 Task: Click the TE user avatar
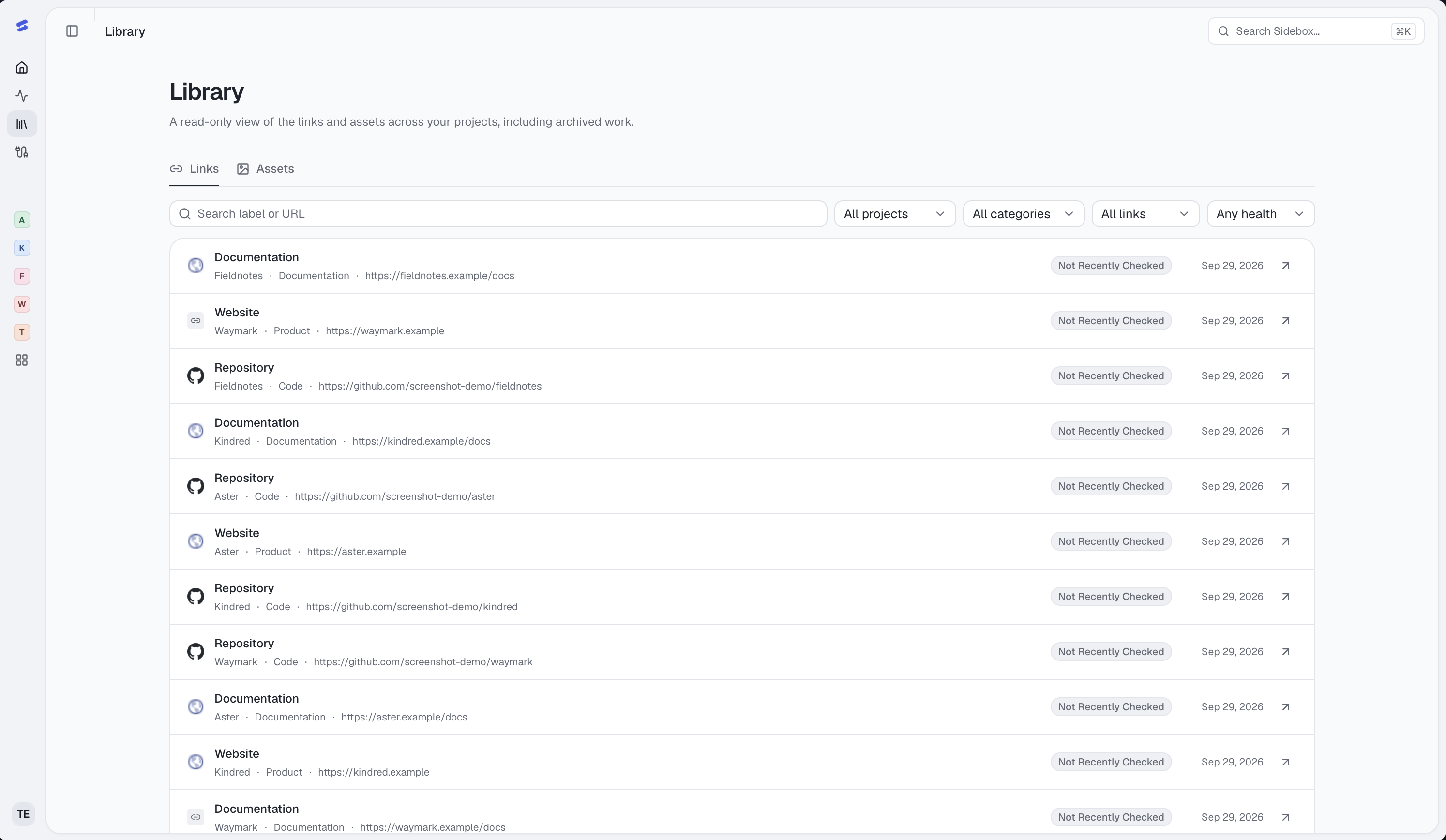tap(23, 814)
